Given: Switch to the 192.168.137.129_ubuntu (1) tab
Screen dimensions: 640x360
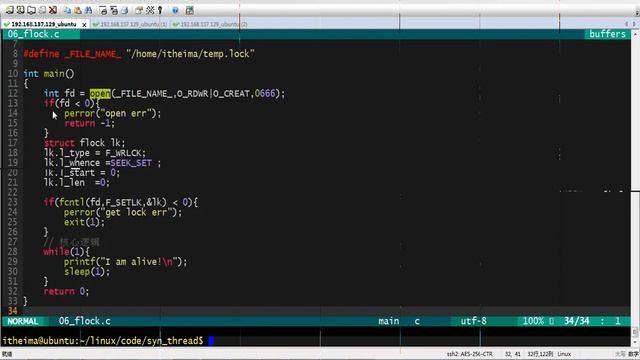Looking at the screenshot, I should tap(131, 24).
